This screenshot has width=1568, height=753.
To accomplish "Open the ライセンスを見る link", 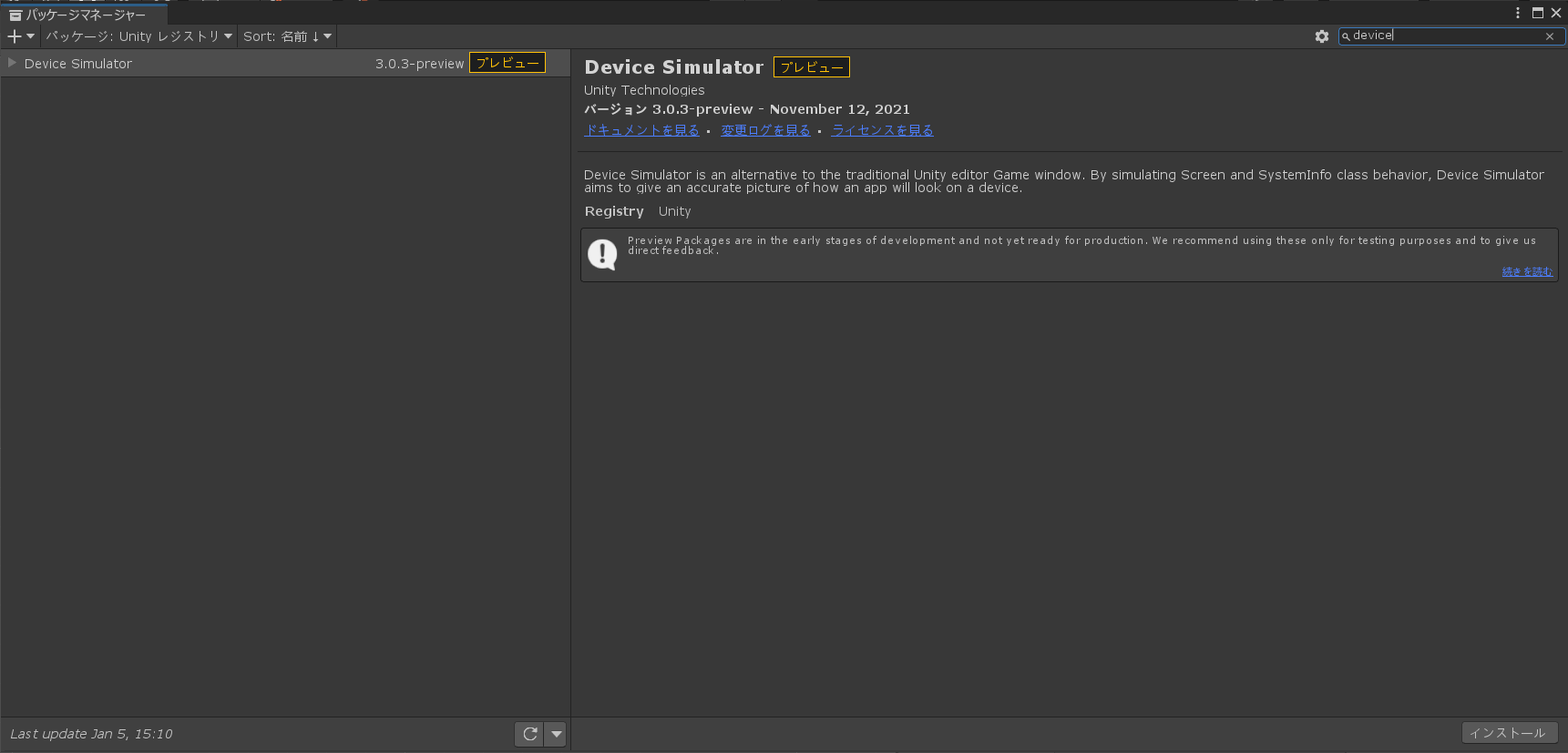I will click(x=882, y=130).
